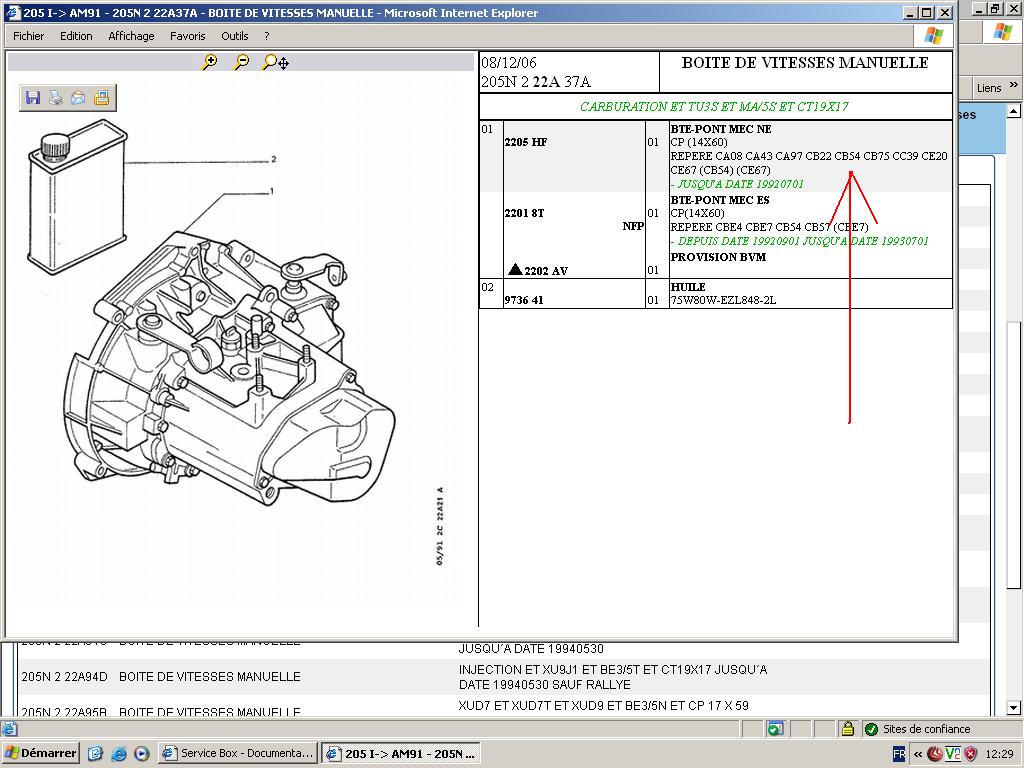The image size is (1024, 768).
Task: Click Sites de confiance status text
Action: (x=927, y=729)
